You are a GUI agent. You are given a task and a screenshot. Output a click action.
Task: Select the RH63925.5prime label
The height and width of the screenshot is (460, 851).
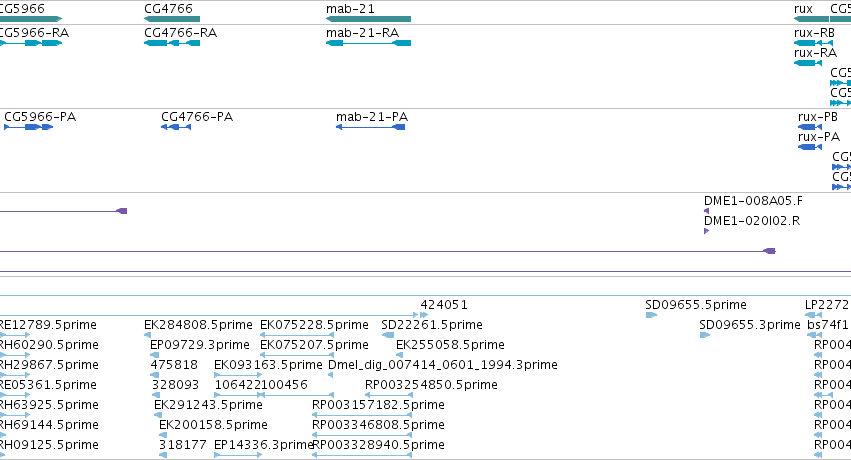(48, 405)
